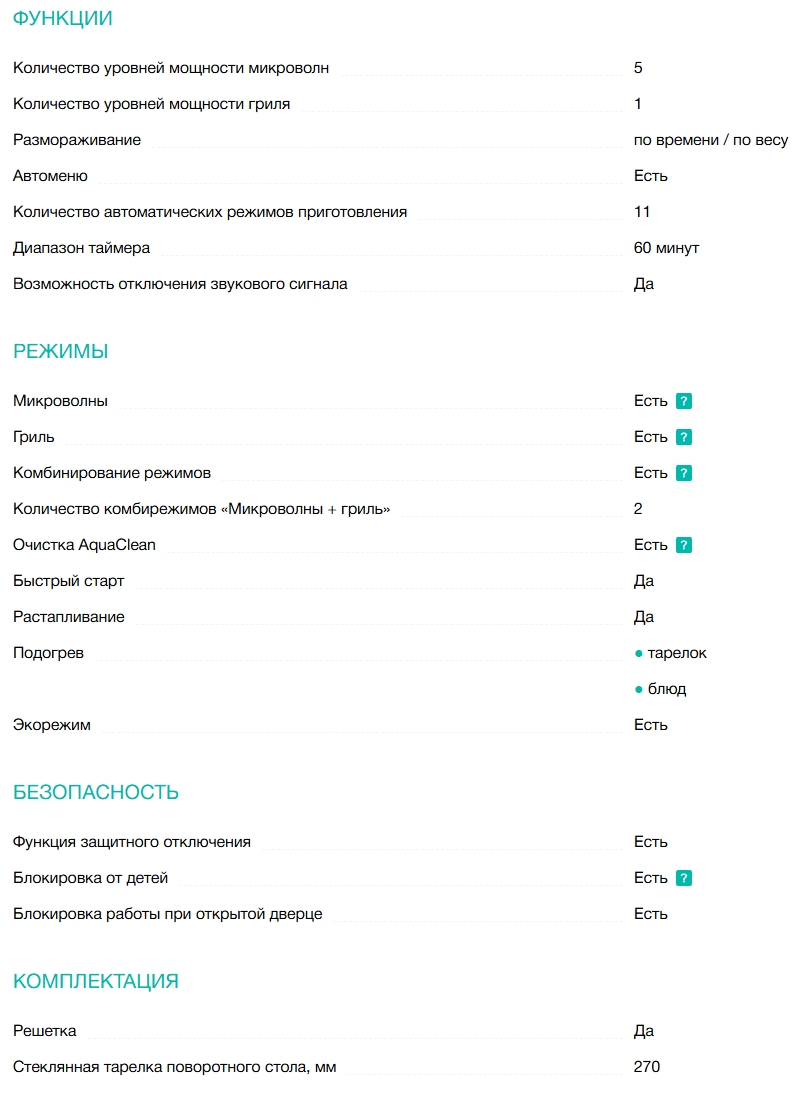Select the Экорежим label
The width and height of the screenshot is (806, 1110).
tap(52, 725)
